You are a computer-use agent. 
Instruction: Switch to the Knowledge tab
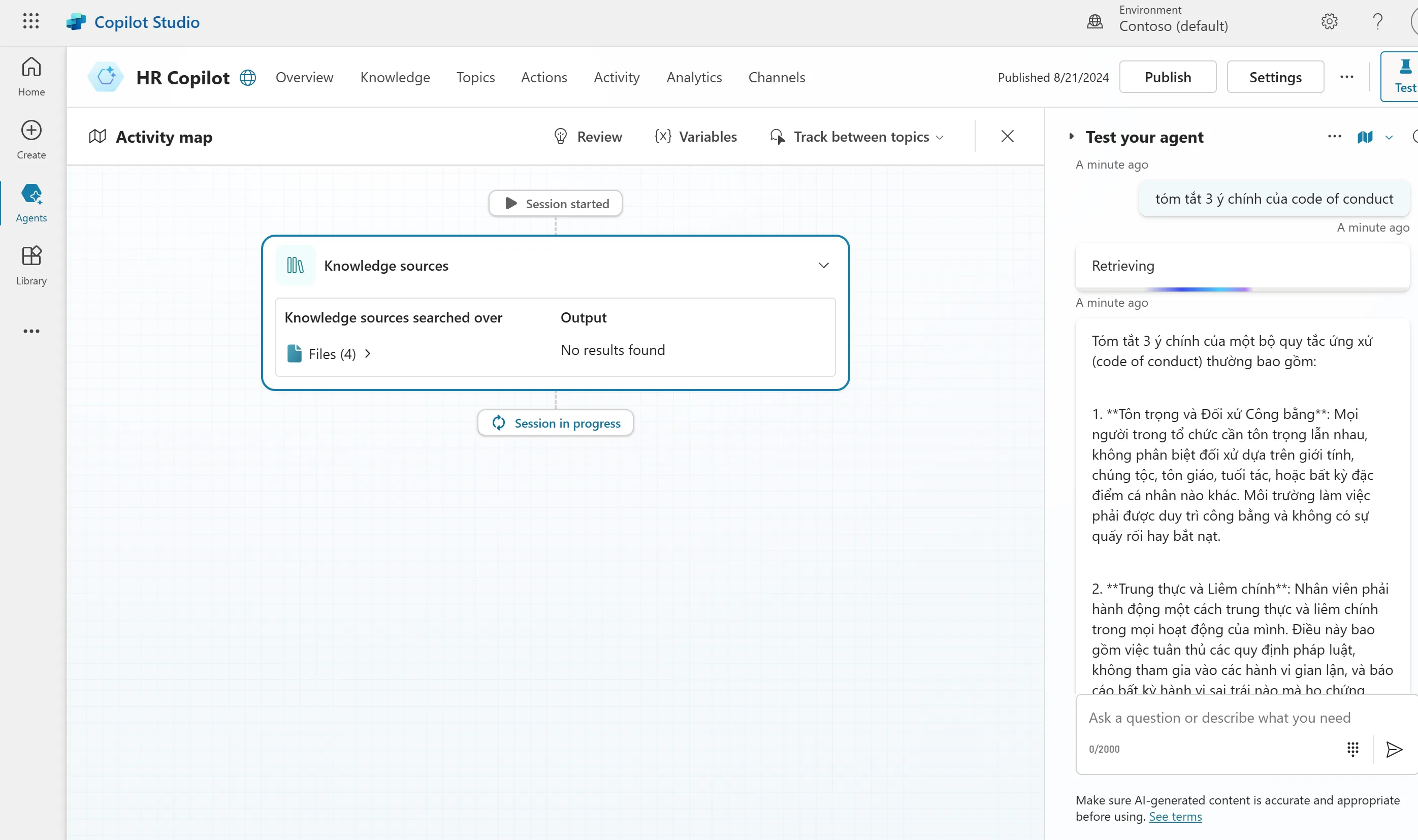pos(395,77)
